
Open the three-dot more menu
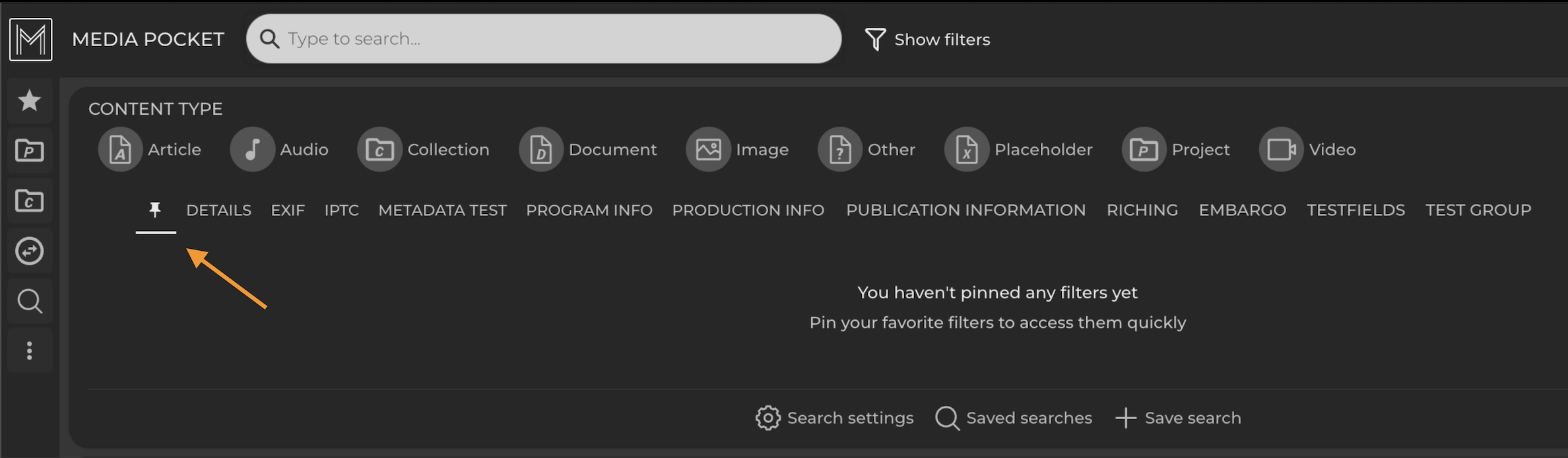pos(30,351)
